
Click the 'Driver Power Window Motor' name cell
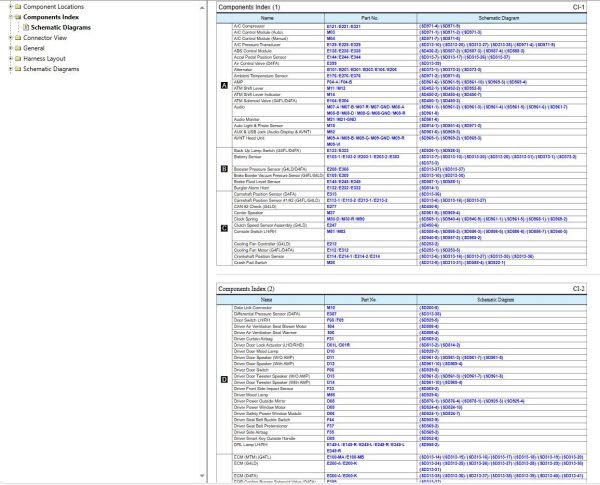(278, 407)
